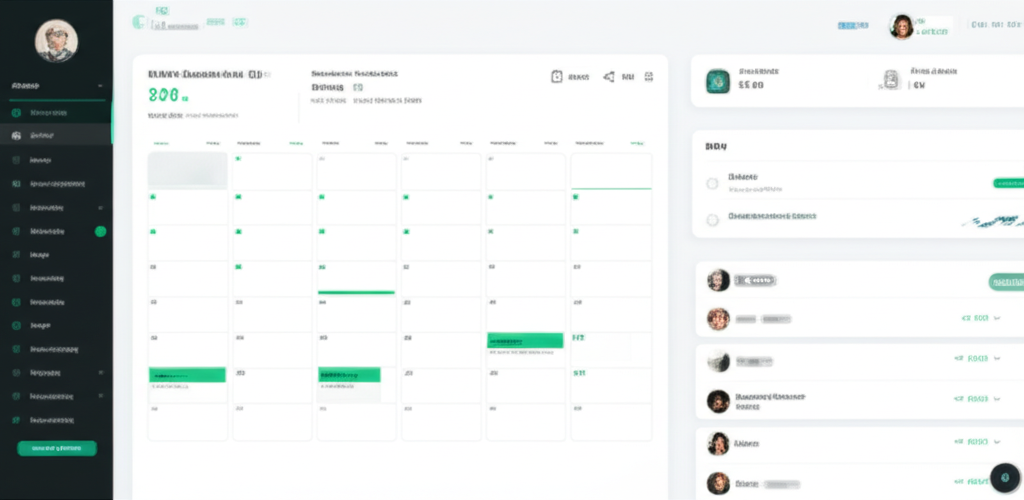Screen dimensions: 1024x500
Task: Click the green pill button atop the people list
Action: [1005, 282]
